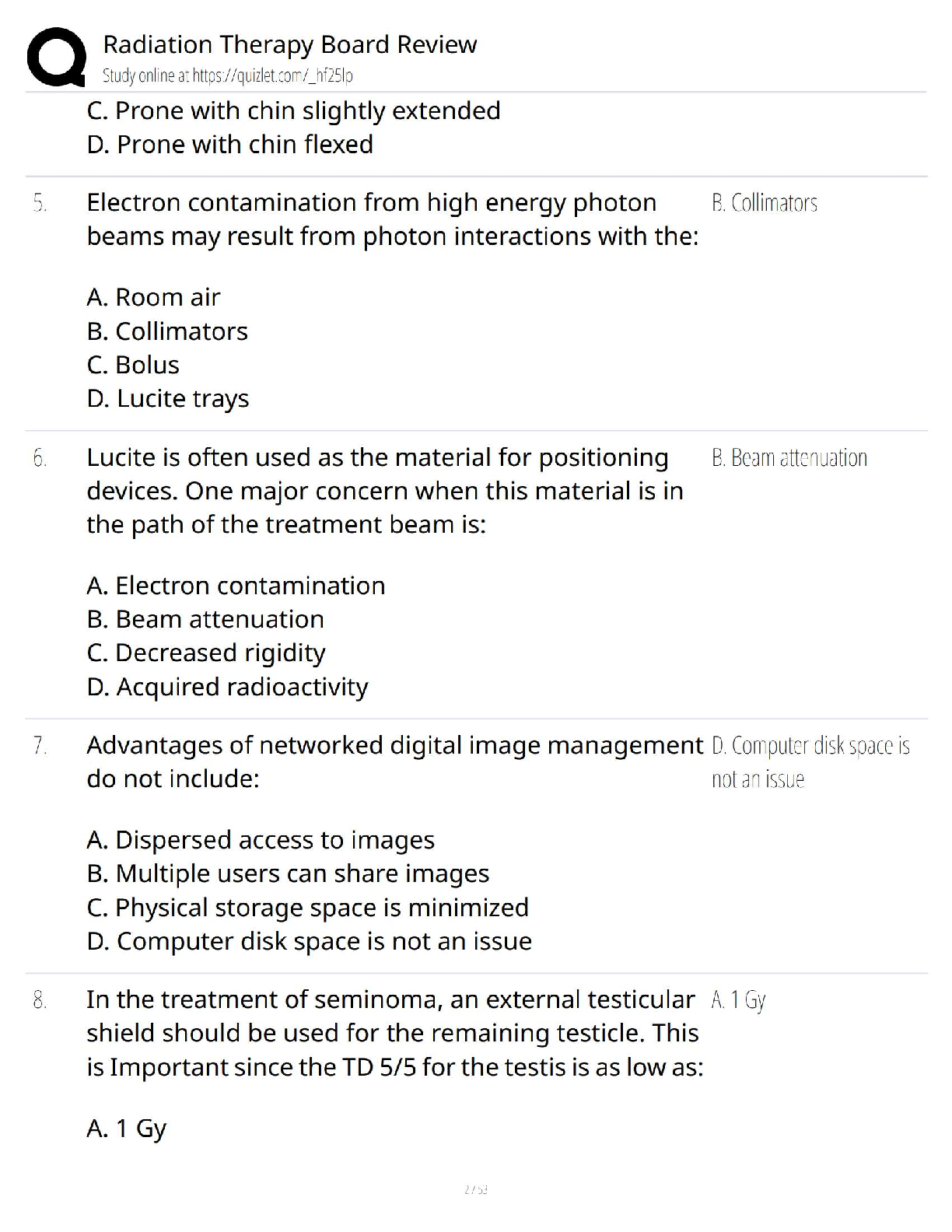Click the page number at page bottom
Viewport: 952px width, 1232px height.
click(475, 1189)
